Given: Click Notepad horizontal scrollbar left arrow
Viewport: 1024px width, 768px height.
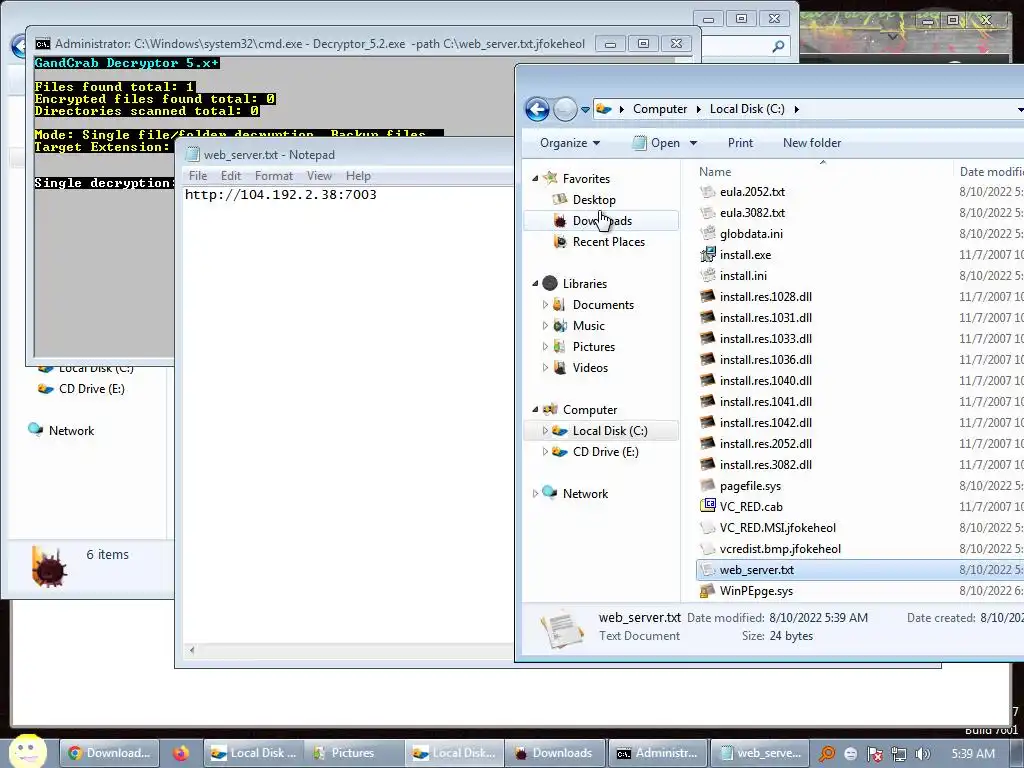Looking at the screenshot, I should pos(191,650).
